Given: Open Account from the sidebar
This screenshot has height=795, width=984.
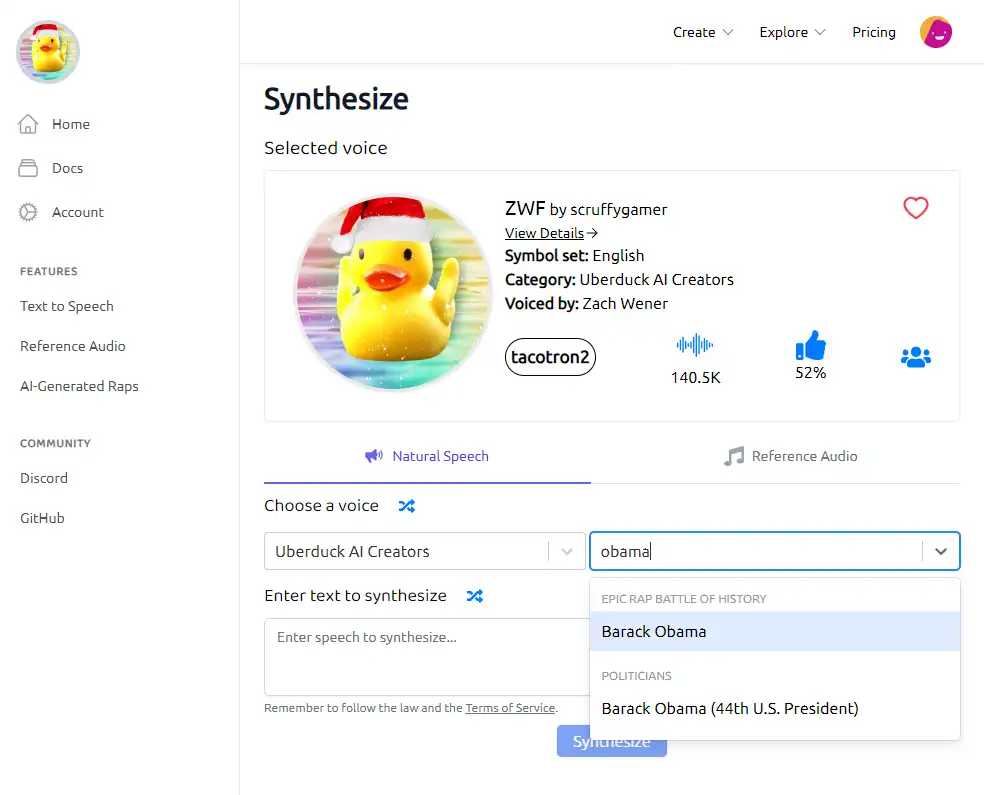Looking at the screenshot, I should (x=78, y=212).
